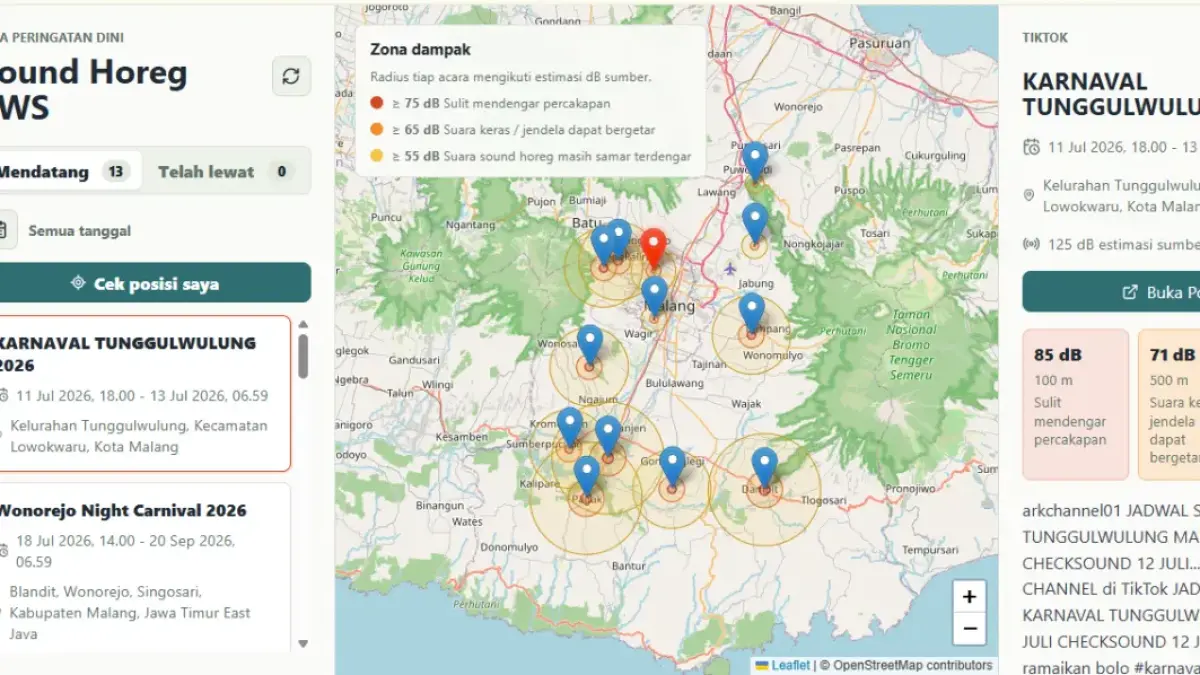The width and height of the screenshot is (1200, 675).
Task: Click the calendar icon by 11 Jul 2026 in detail panel
Action: pos(1031,147)
